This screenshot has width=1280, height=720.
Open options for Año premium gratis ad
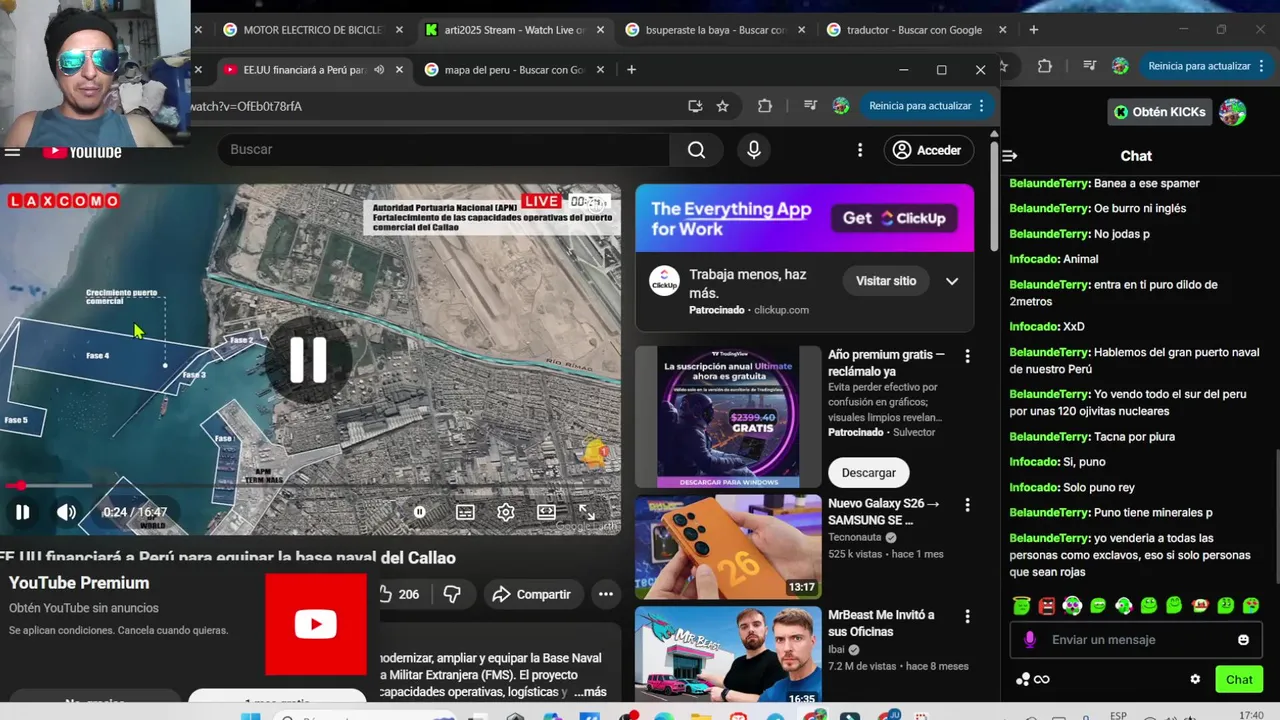coord(967,356)
